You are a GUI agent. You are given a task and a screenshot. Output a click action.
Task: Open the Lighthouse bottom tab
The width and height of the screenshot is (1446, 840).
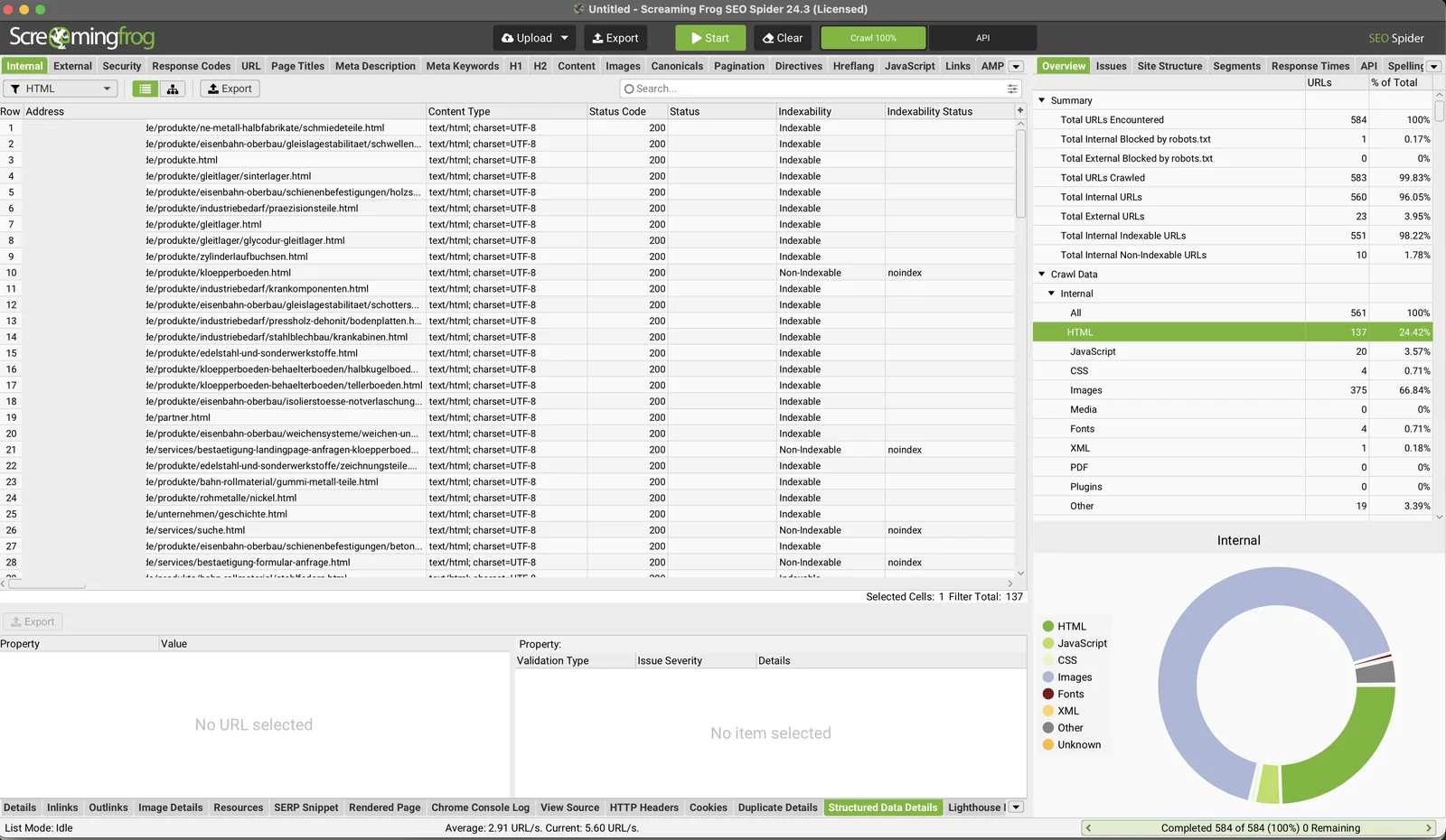point(974,807)
